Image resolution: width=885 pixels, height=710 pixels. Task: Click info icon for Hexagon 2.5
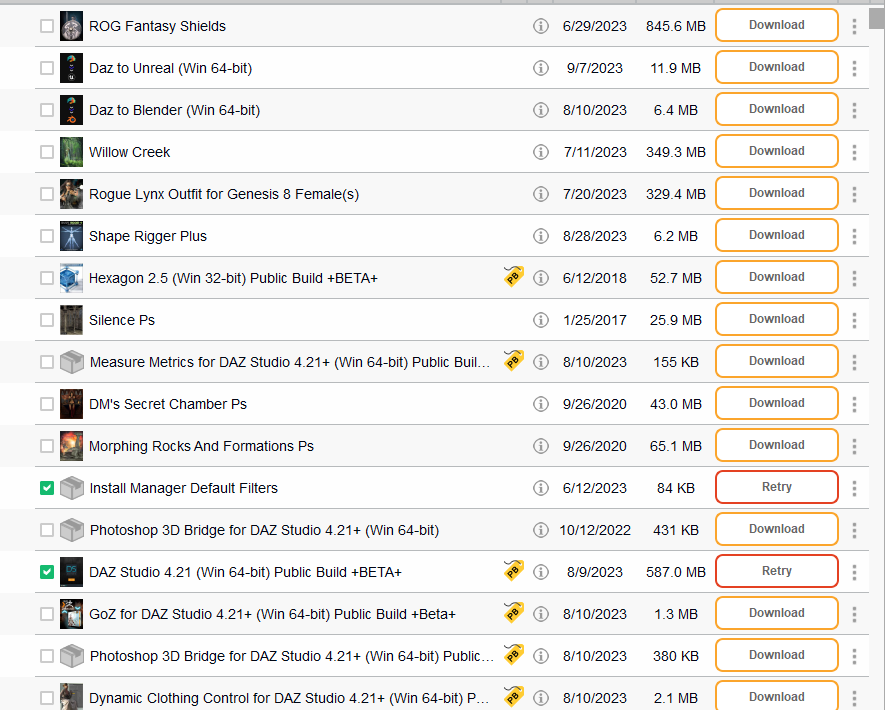541,278
